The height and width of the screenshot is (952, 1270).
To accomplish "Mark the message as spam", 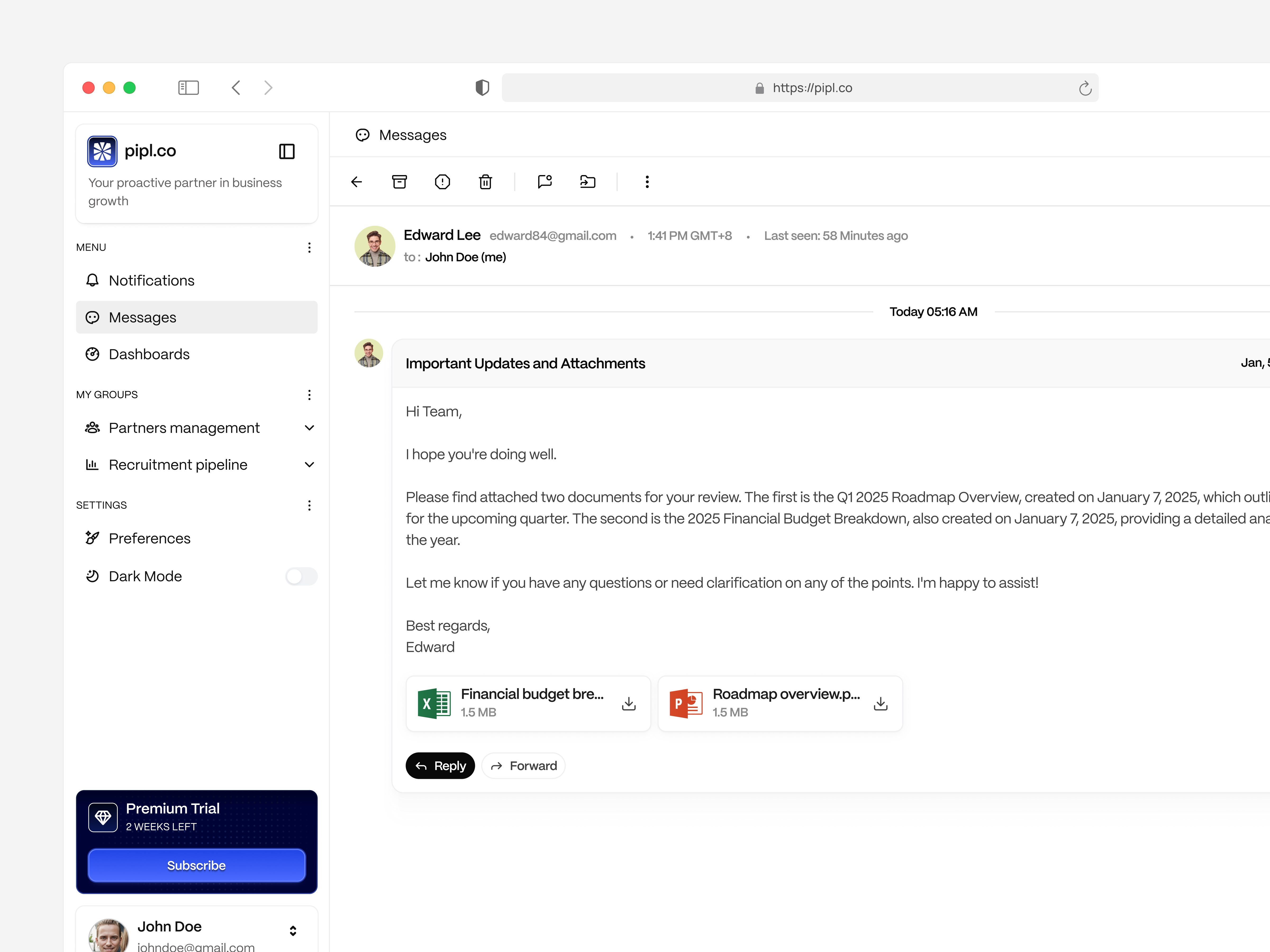I will point(442,181).
